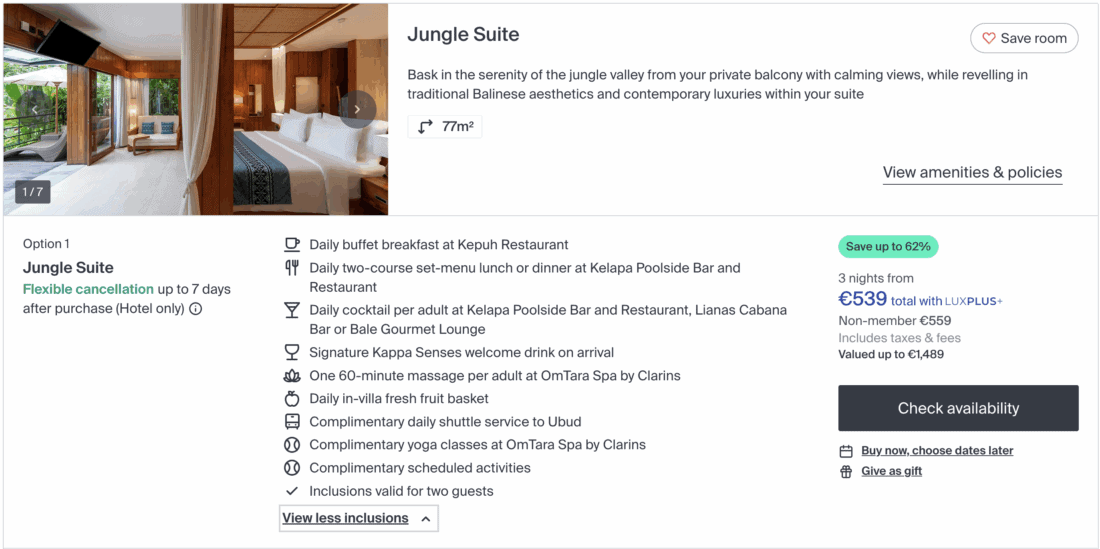Click the Jungle Suite room photo

tap(195, 110)
